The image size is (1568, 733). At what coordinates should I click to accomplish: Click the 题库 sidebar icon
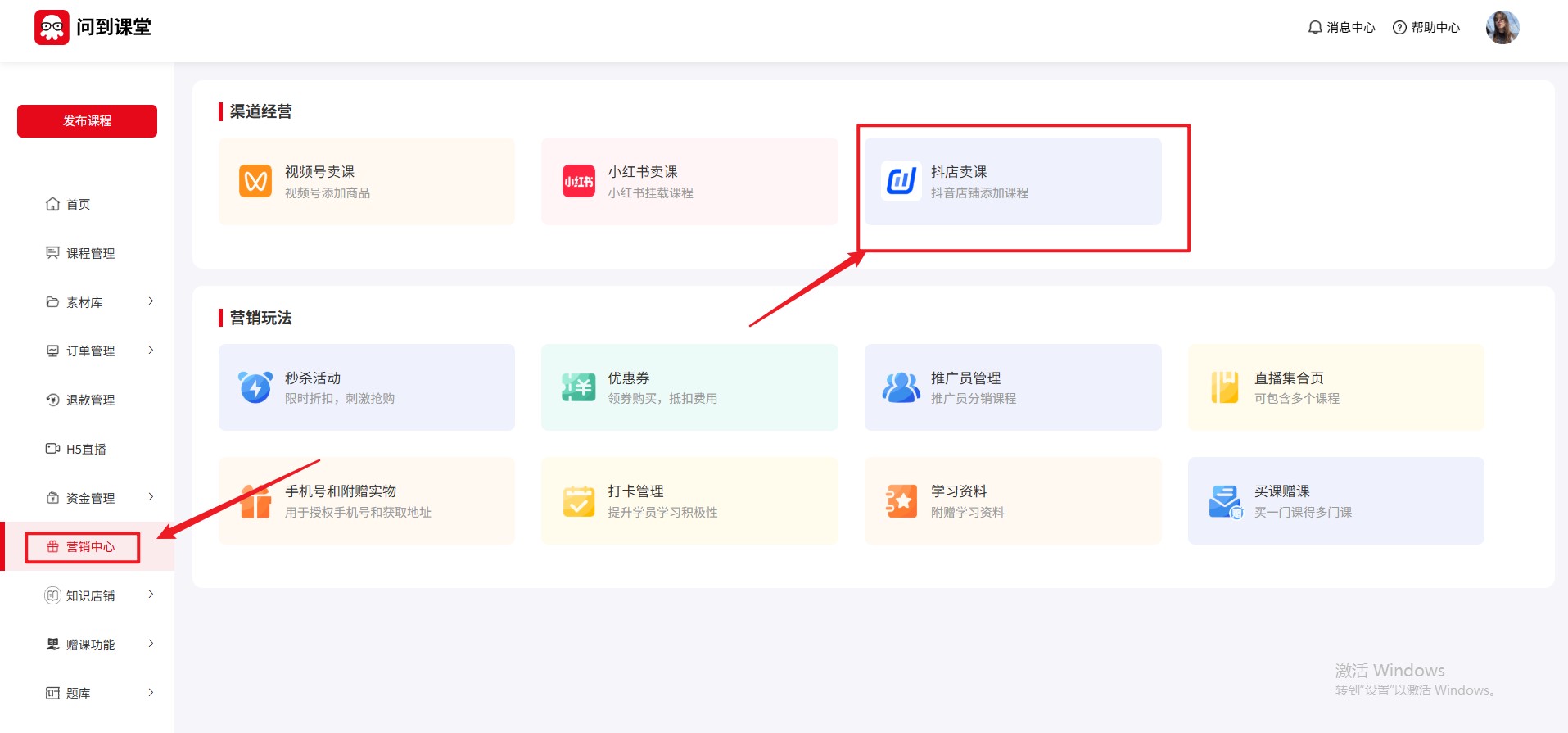tap(52, 693)
